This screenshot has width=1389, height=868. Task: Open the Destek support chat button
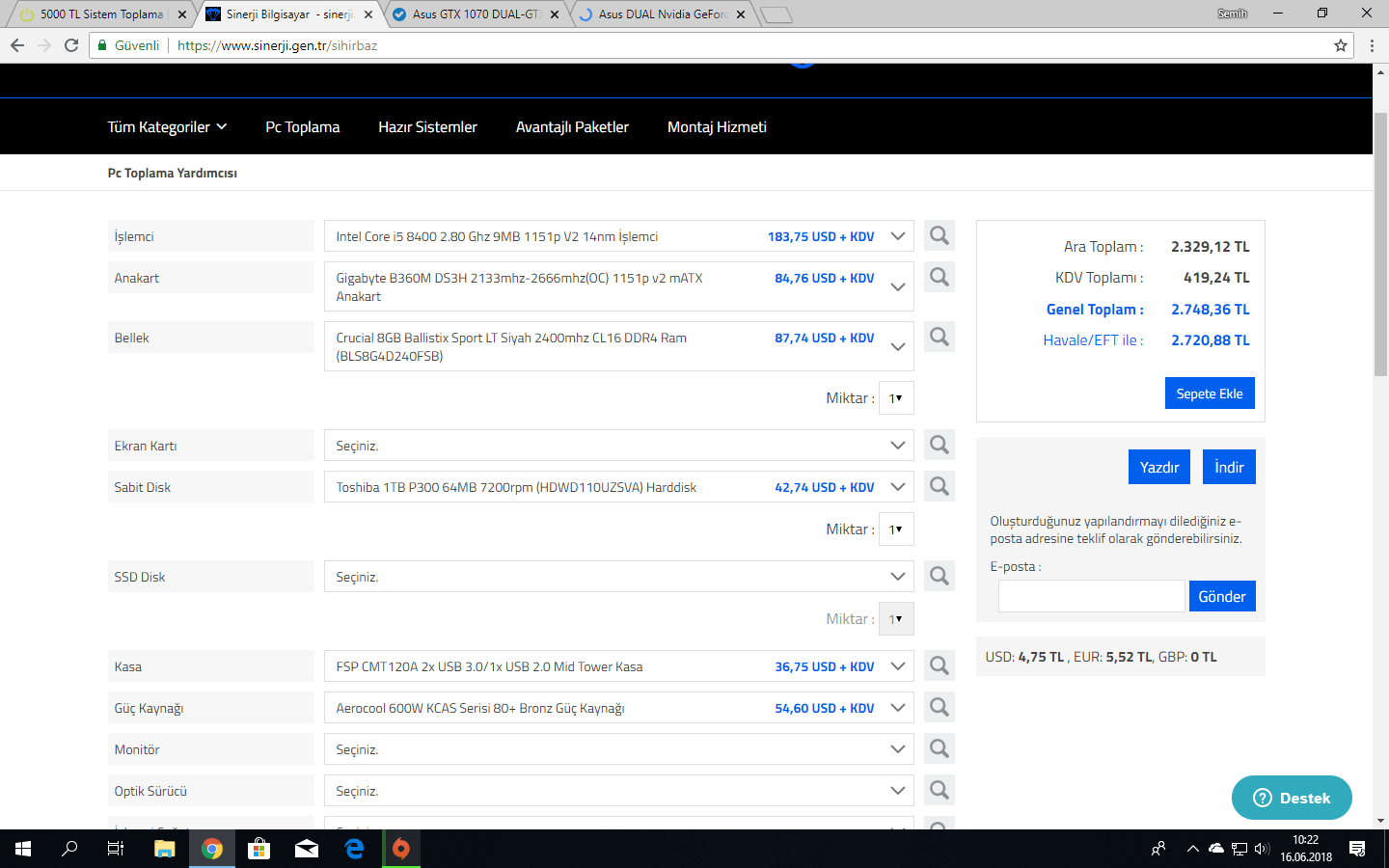pos(1292,798)
